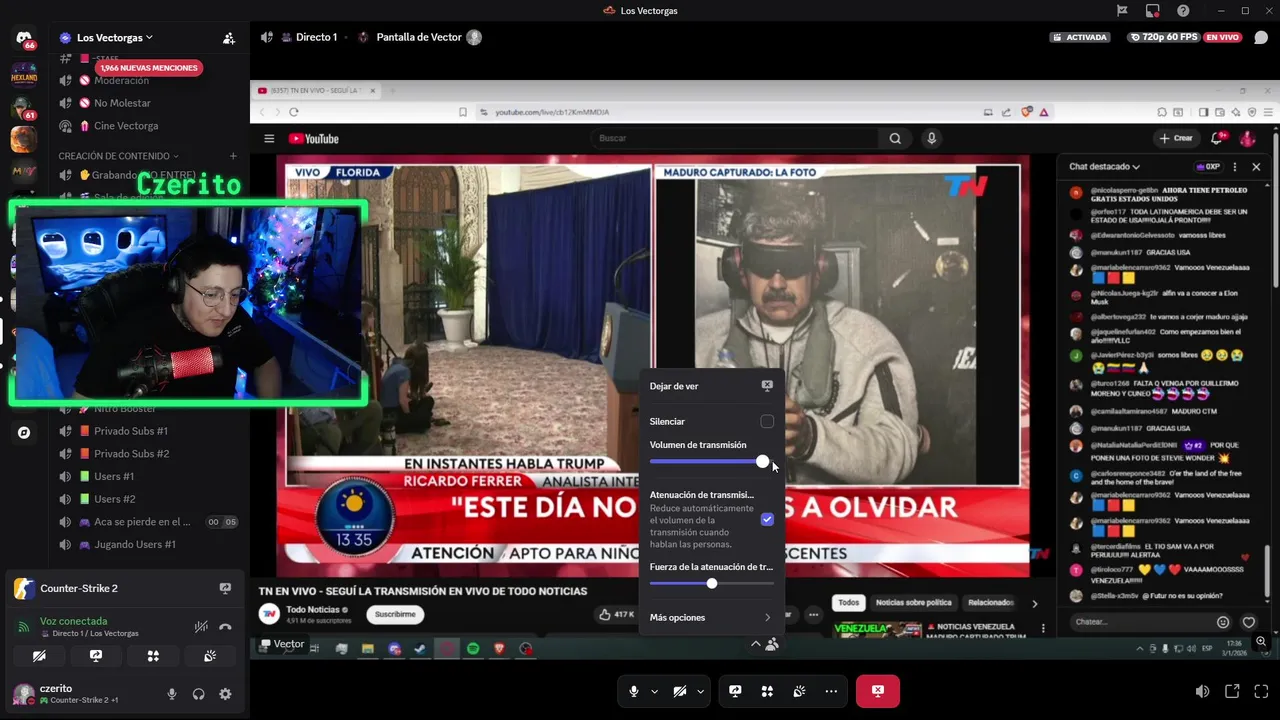Open Discord direct messages home icon
1280x720 pixels.
click(24, 38)
